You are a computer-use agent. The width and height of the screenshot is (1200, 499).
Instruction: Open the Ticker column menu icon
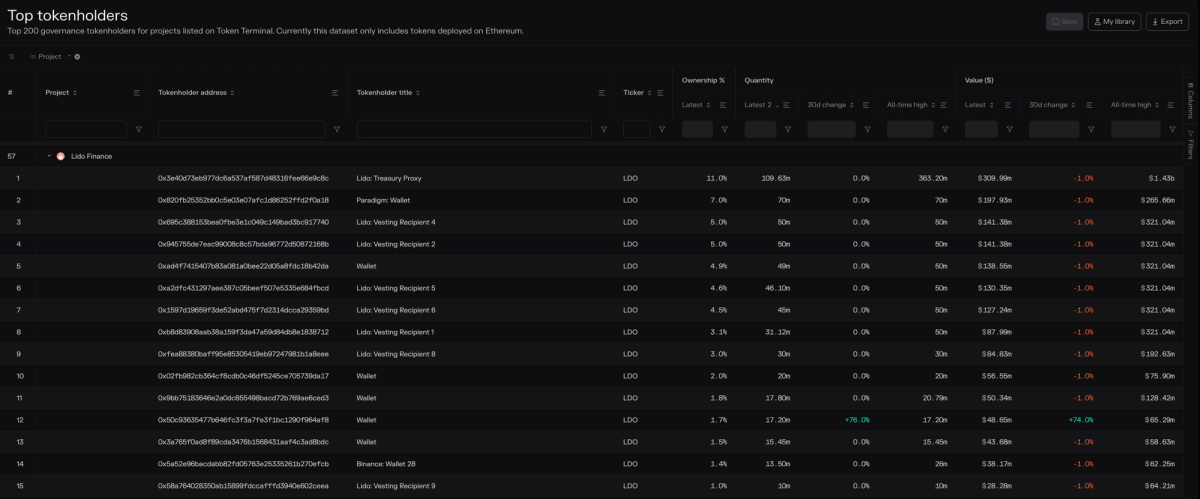661,93
